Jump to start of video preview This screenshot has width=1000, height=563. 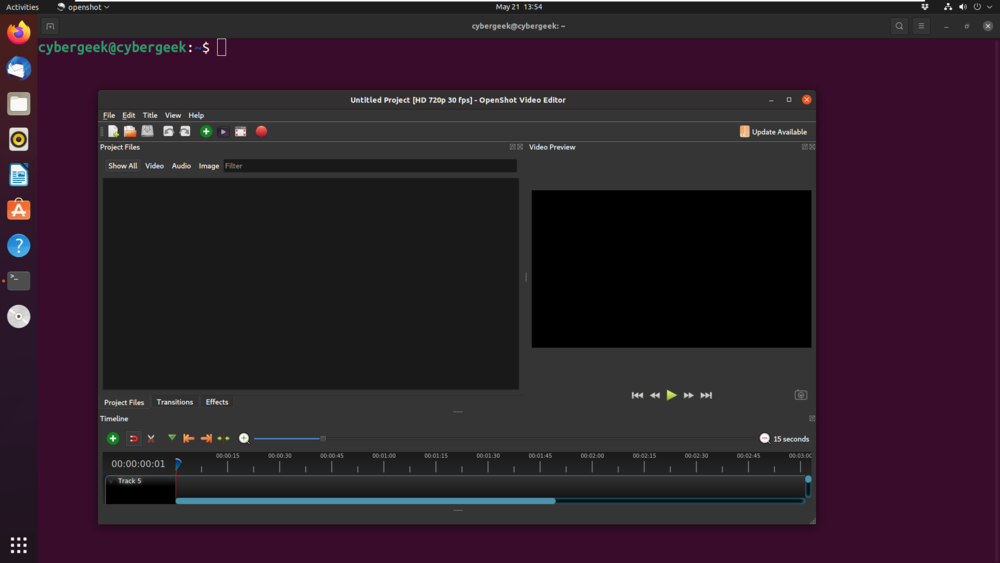637,395
